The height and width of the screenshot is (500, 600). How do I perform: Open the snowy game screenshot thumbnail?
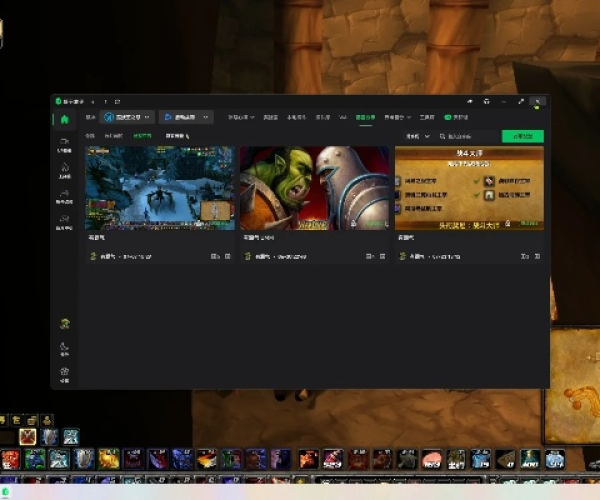click(x=160, y=188)
